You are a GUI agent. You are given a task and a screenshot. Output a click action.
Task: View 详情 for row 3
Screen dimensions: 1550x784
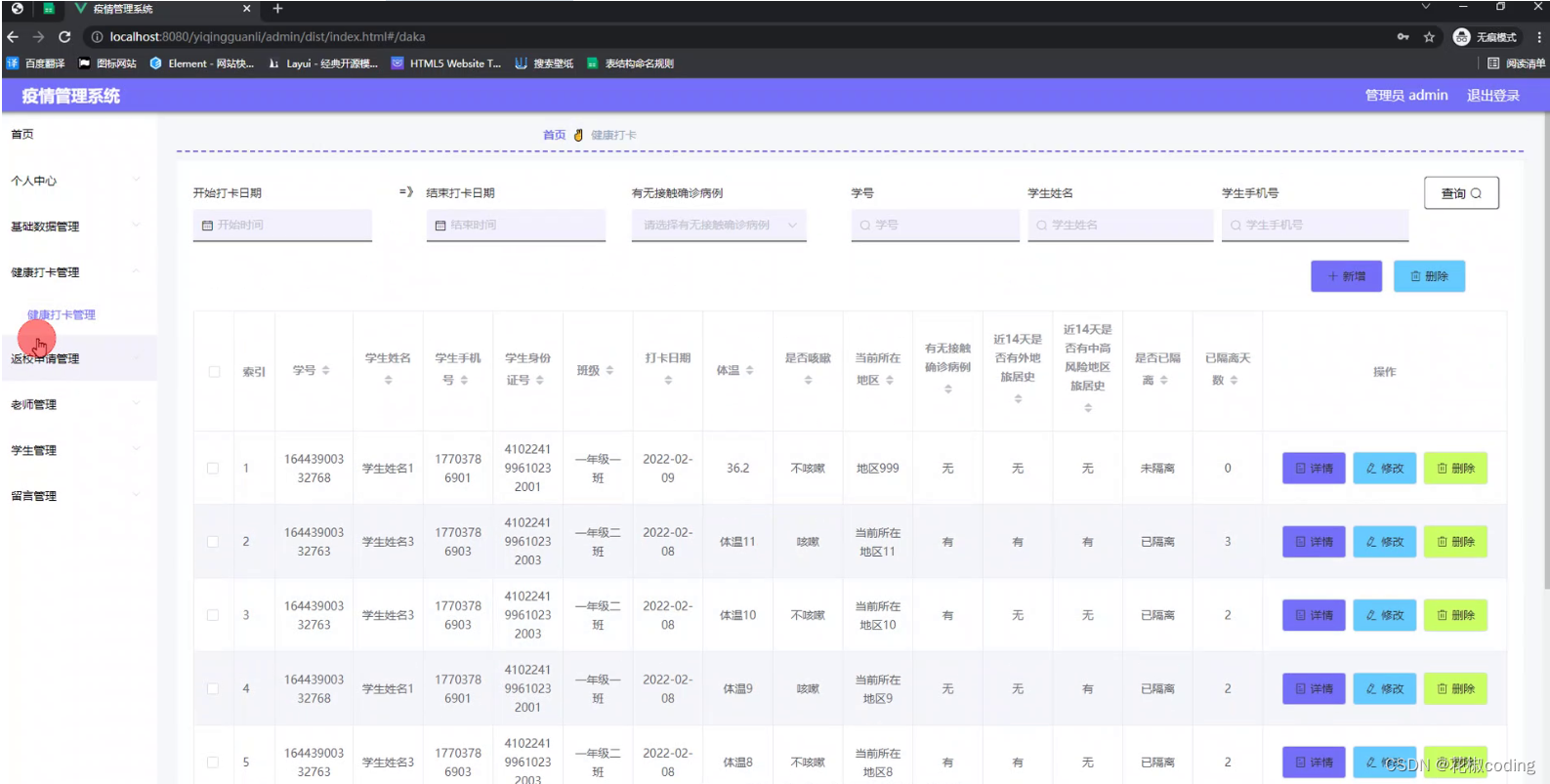pos(1314,615)
